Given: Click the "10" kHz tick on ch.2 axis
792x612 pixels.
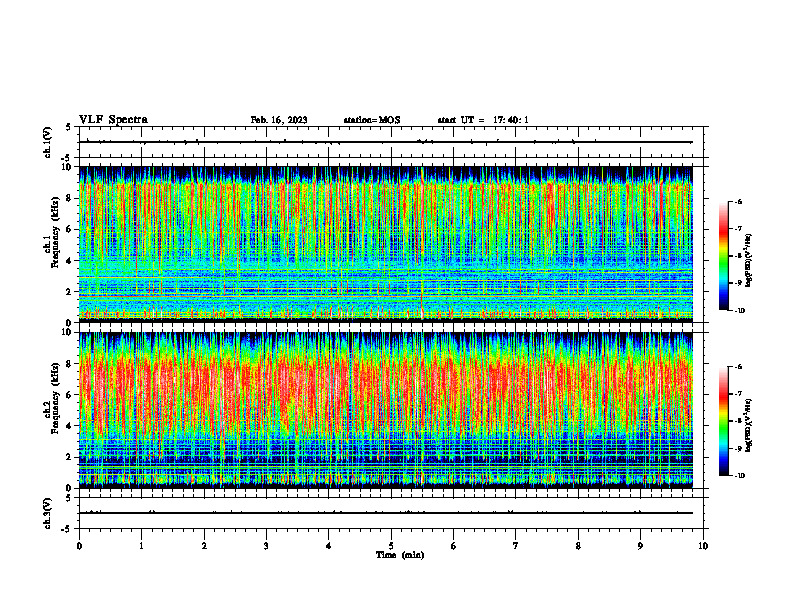Looking at the screenshot, I should [x=69, y=333].
